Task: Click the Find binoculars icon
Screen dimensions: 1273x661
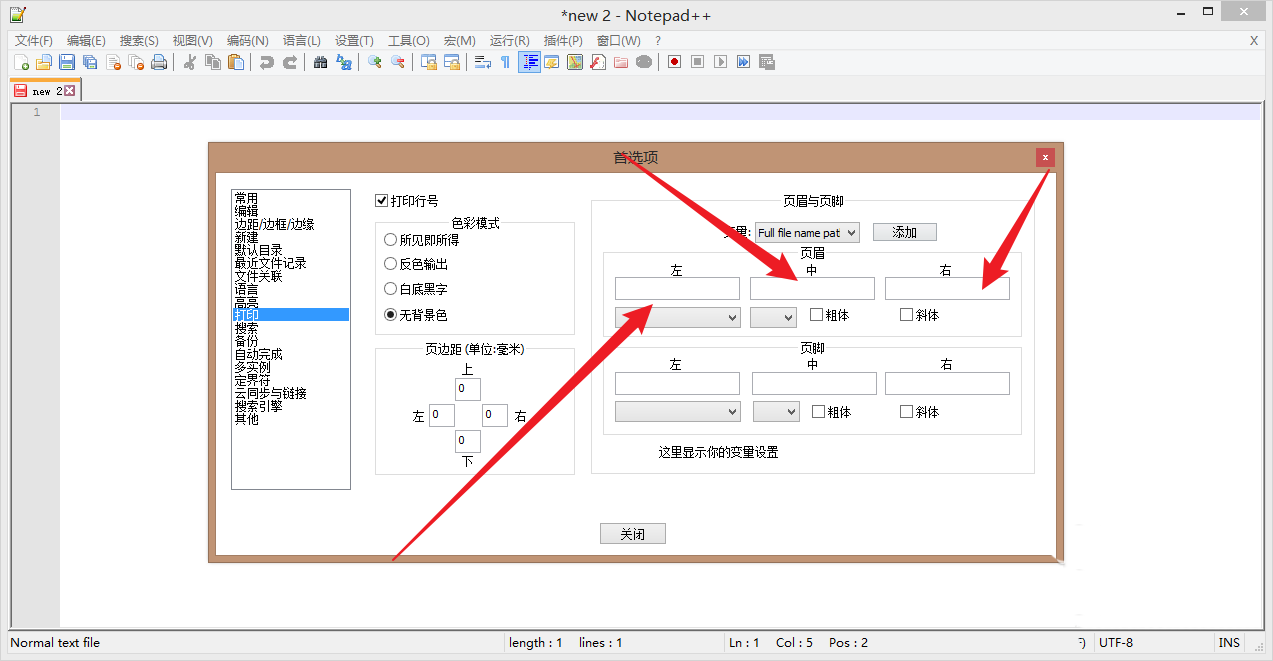Action: [x=320, y=62]
